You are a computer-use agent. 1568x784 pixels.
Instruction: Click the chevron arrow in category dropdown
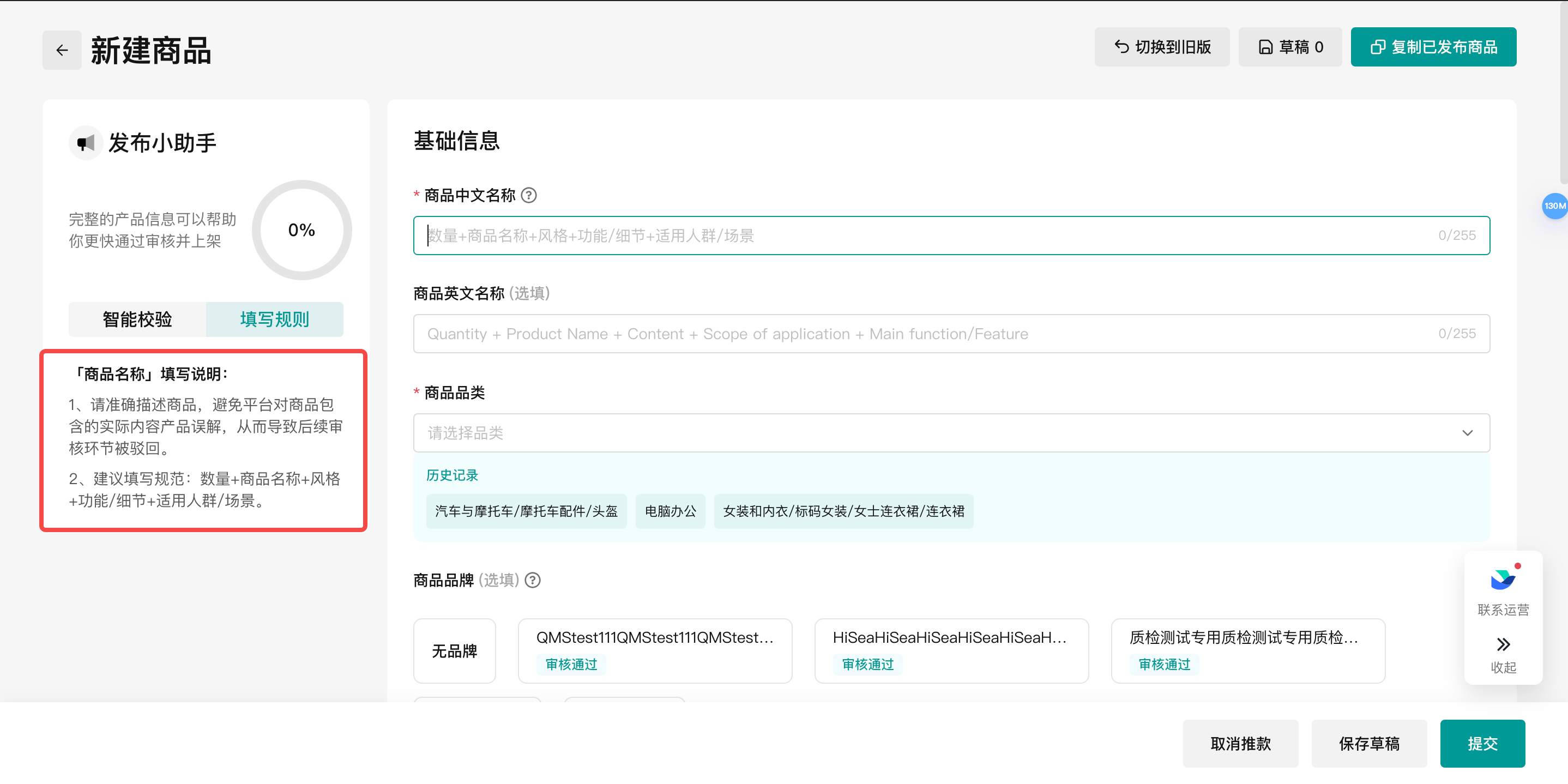pos(1468,433)
